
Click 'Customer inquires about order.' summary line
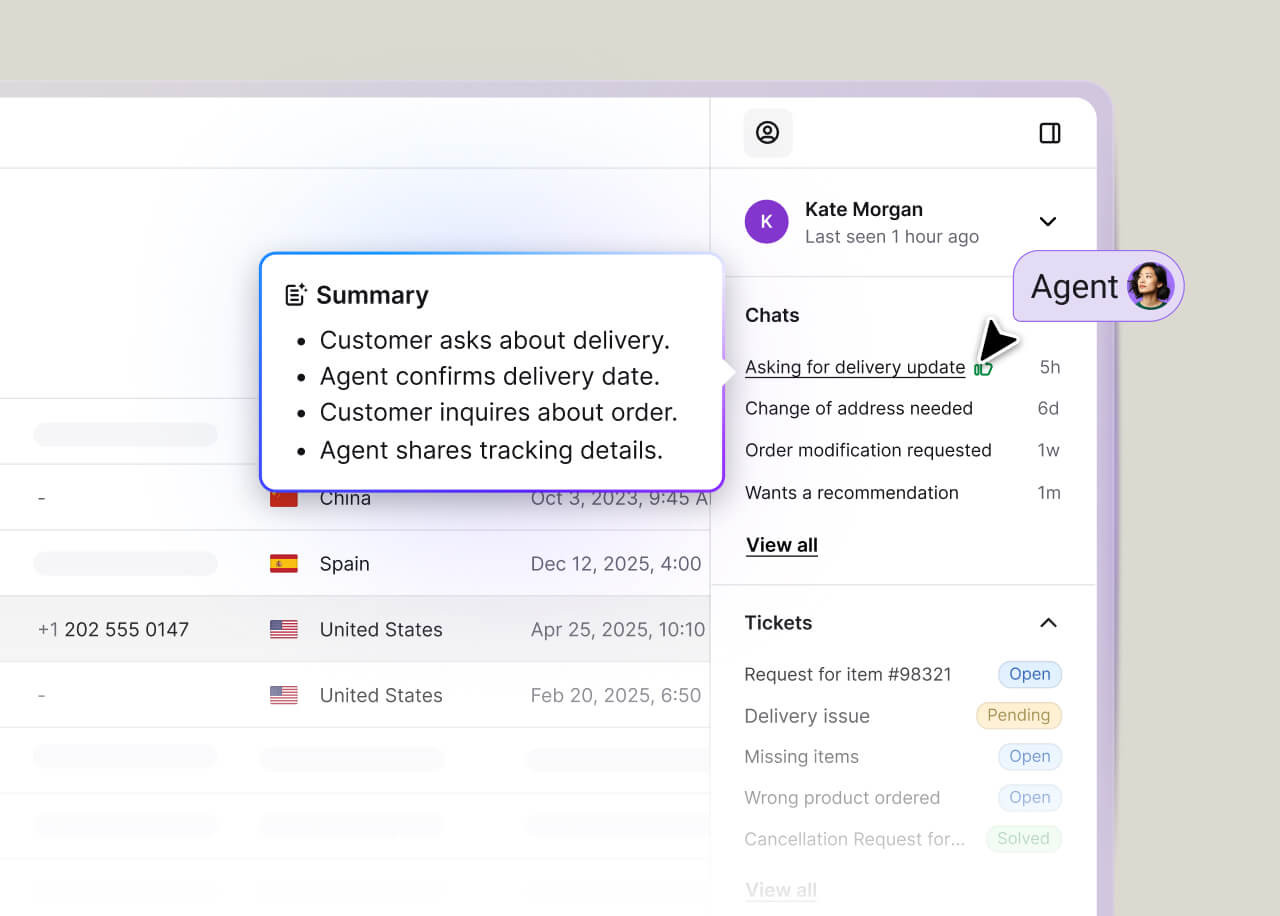[x=498, y=412]
